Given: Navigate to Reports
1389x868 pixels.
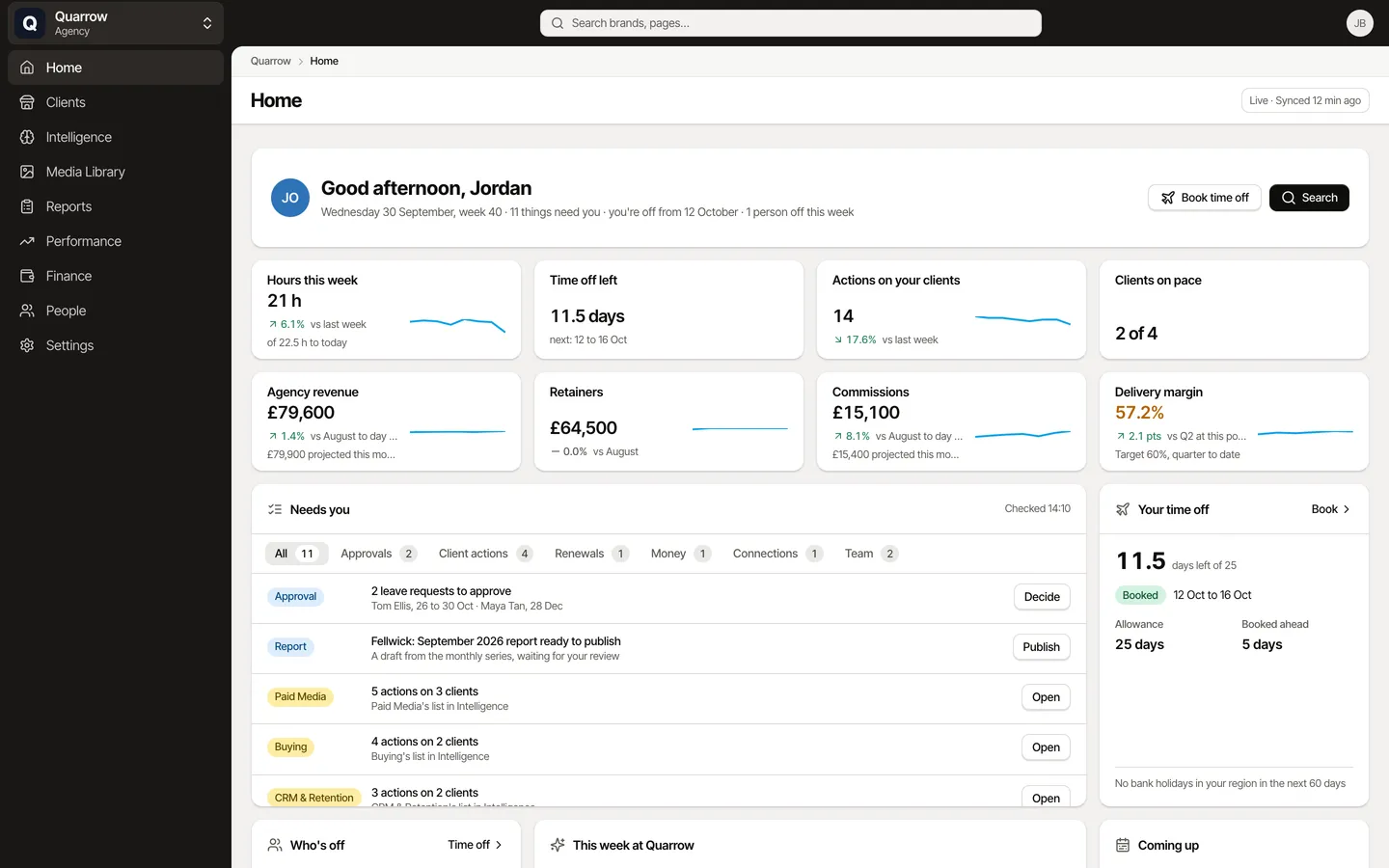Looking at the screenshot, I should 116,206.
